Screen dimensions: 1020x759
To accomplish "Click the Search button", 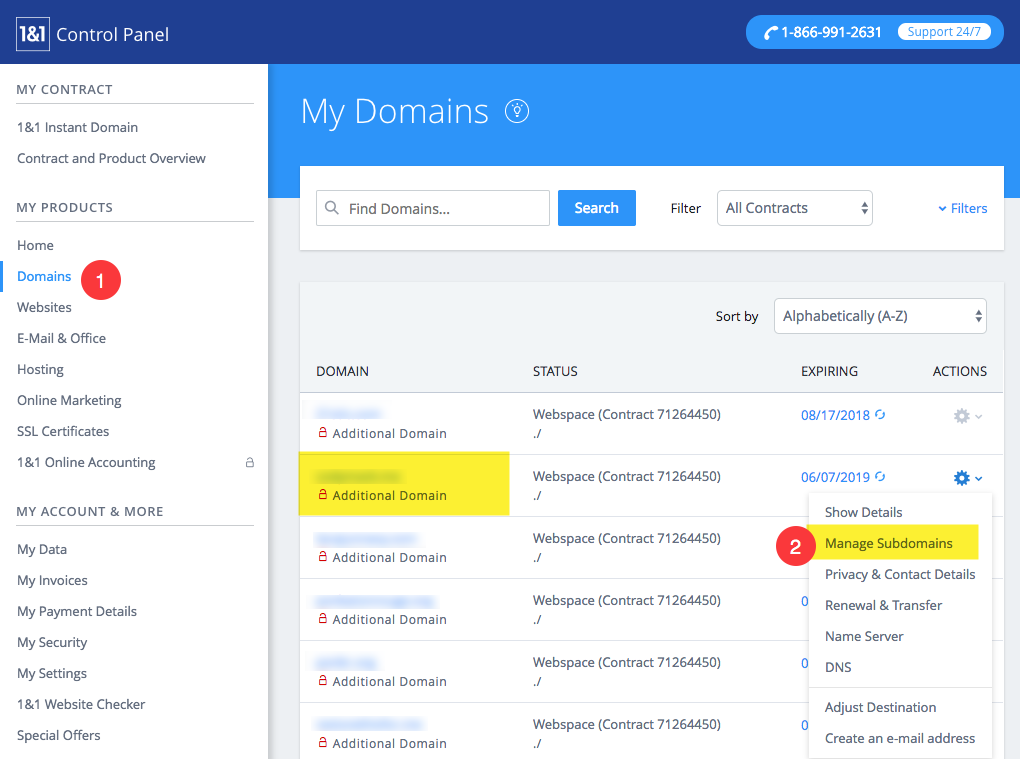I will coord(597,208).
